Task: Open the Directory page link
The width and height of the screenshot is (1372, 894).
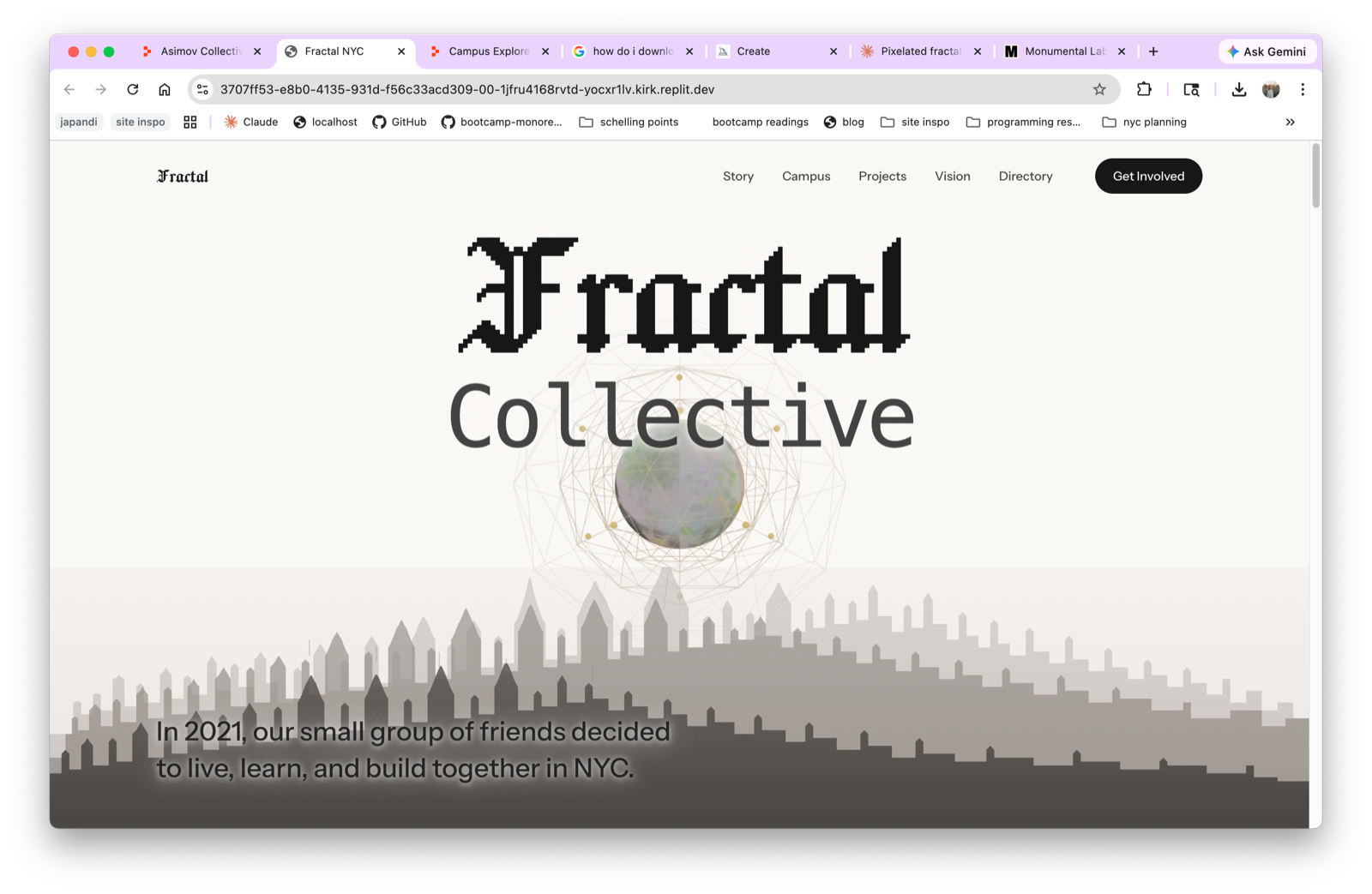Action: pos(1025,176)
